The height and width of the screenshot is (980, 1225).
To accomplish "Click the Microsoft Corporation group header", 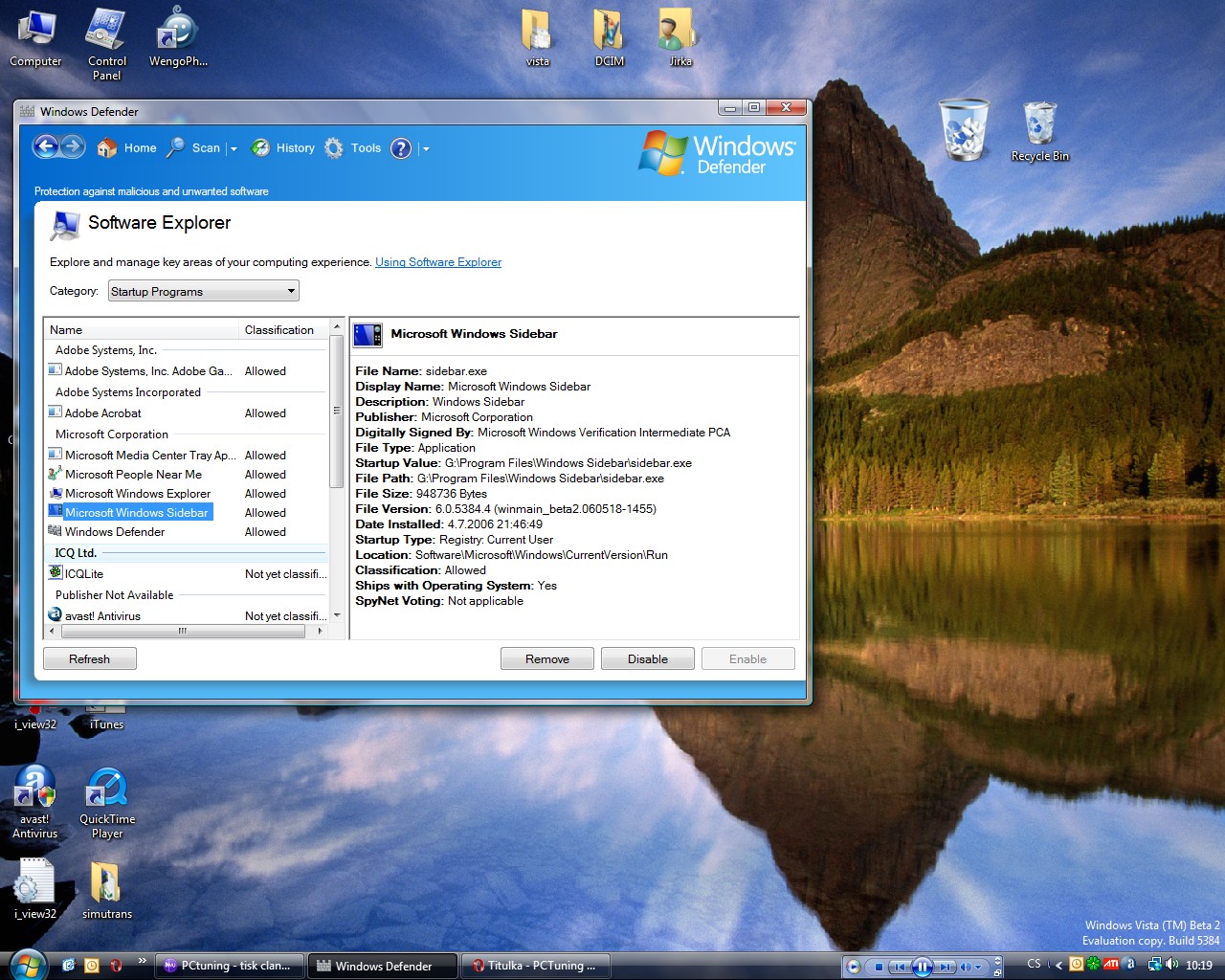I will 187,434.
